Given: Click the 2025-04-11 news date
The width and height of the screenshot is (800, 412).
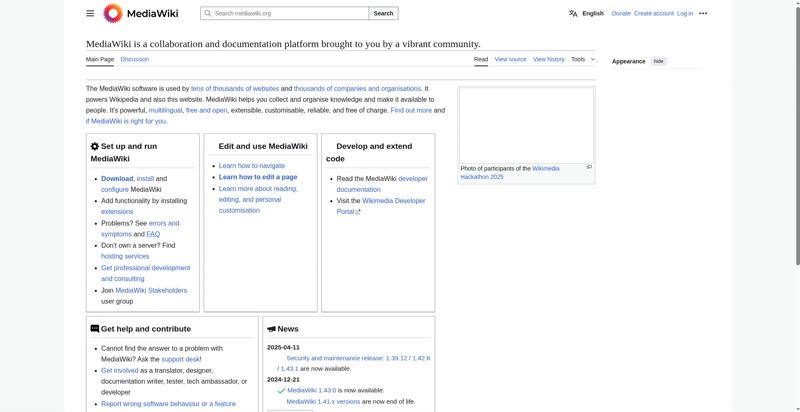Looking at the screenshot, I should pyautogui.click(x=283, y=348).
